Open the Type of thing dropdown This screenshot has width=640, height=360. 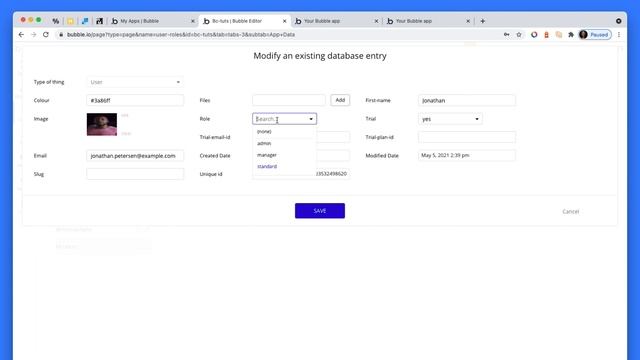(x=135, y=82)
